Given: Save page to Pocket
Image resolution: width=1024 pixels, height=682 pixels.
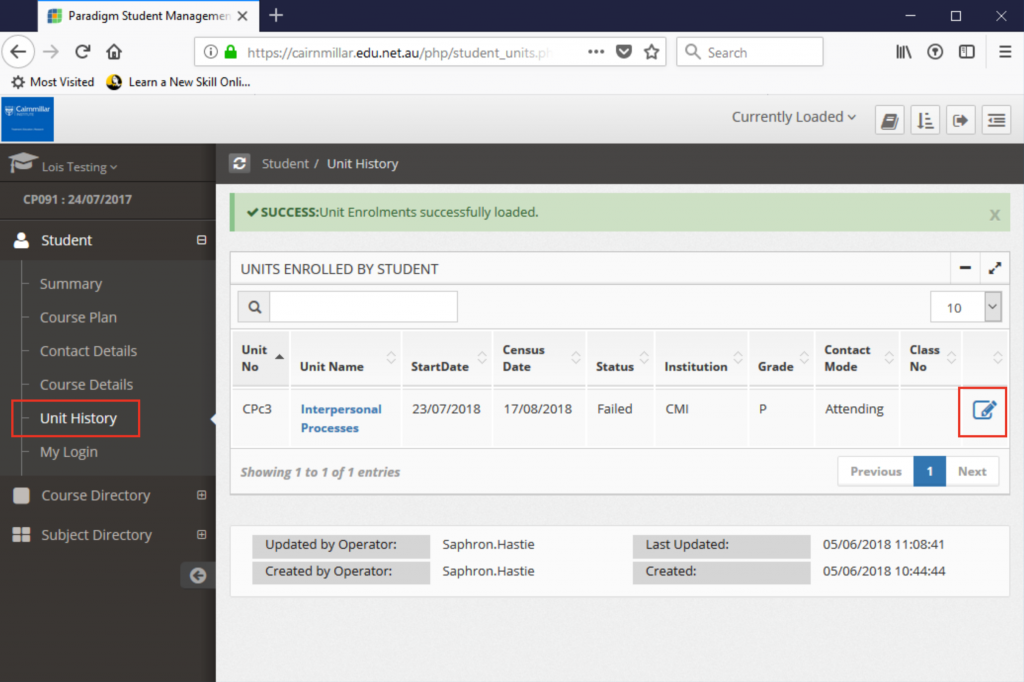Looking at the screenshot, I should click(x=624, y=52).
